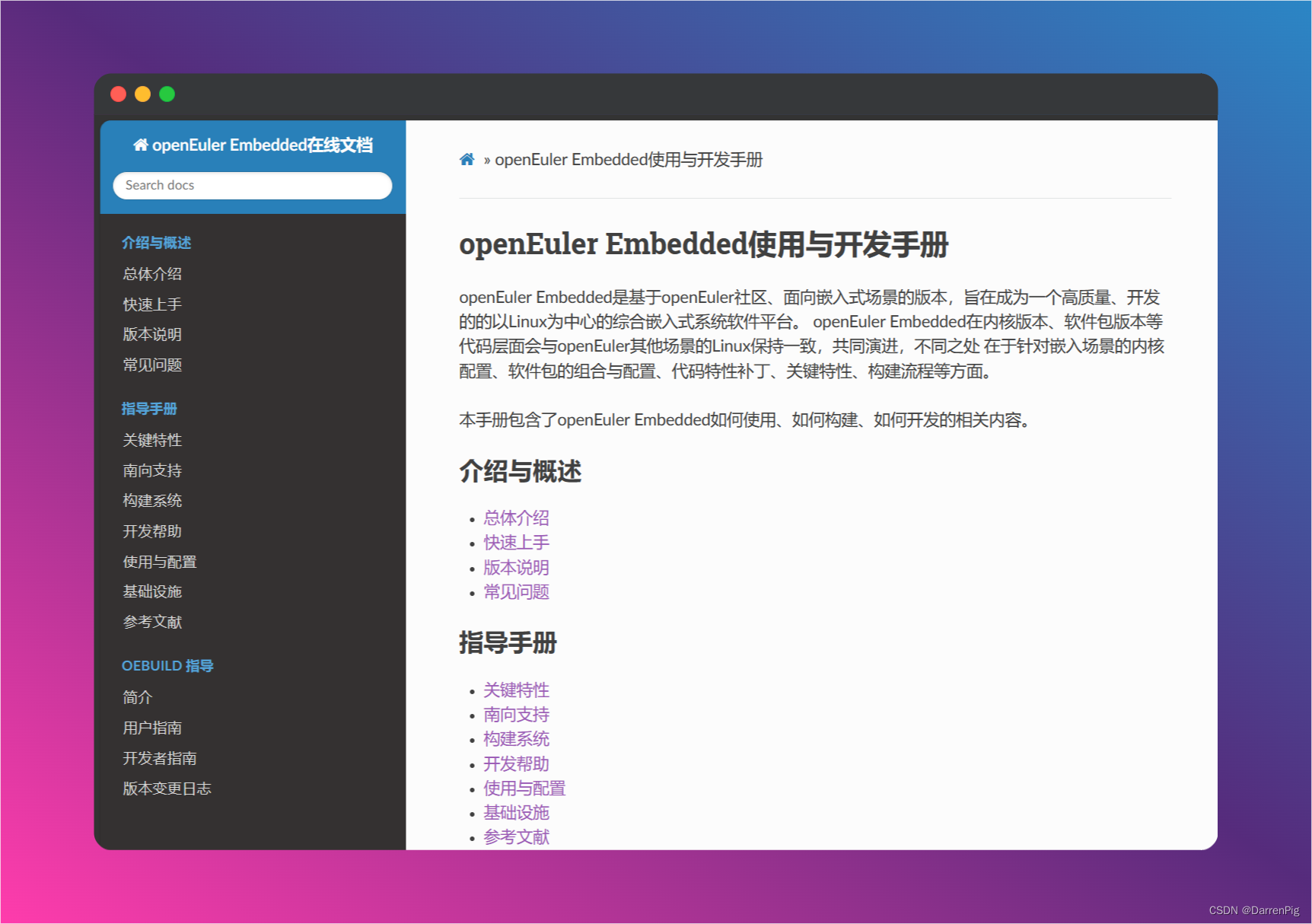Select 使用与配置 in the sidebar

click(160, 562)
